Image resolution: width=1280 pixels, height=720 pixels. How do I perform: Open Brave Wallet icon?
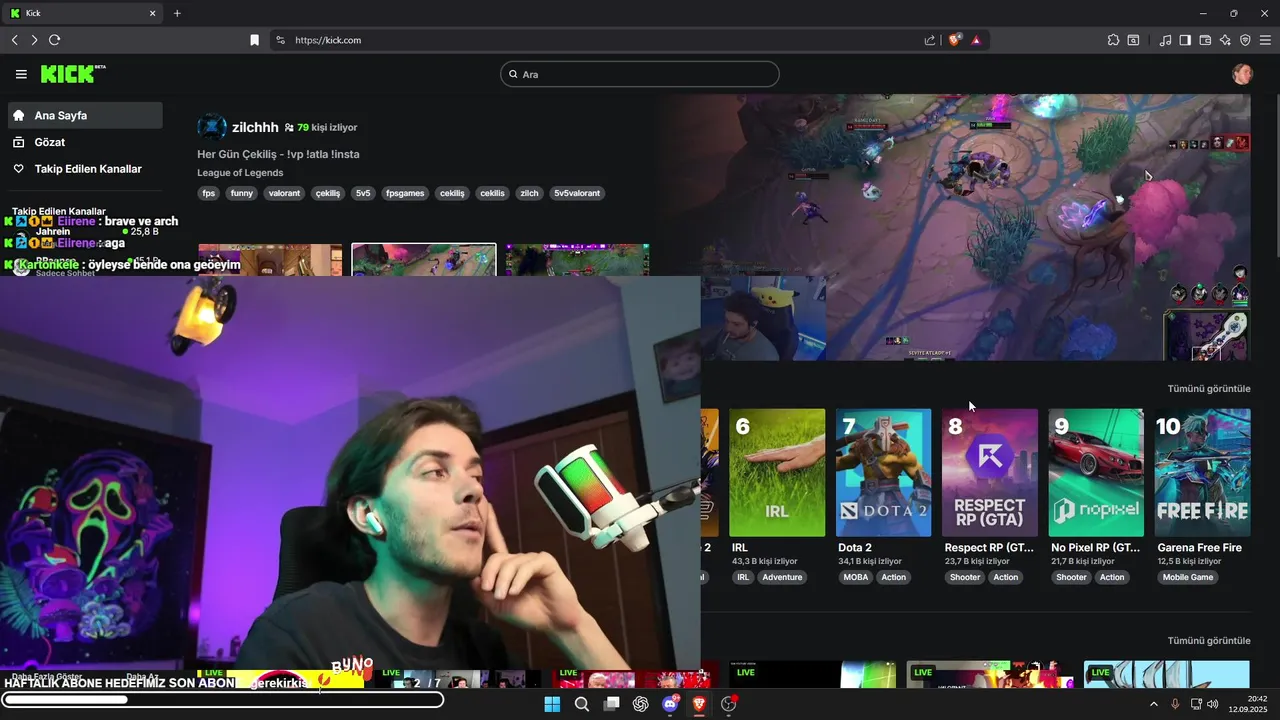pos(1205,40)
